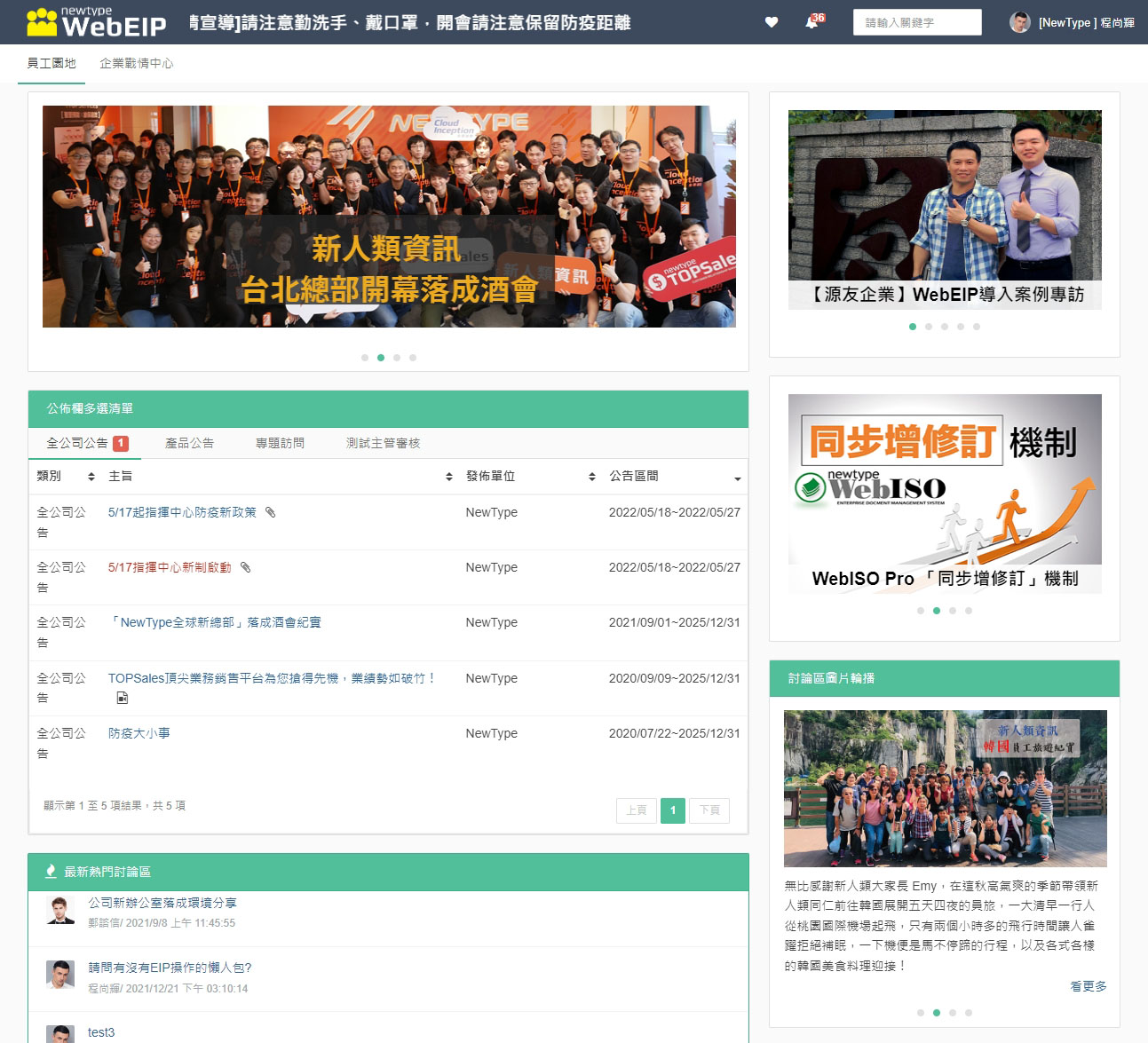
Task: Click page 1 pagination button
Action: [x=673, y=810]
